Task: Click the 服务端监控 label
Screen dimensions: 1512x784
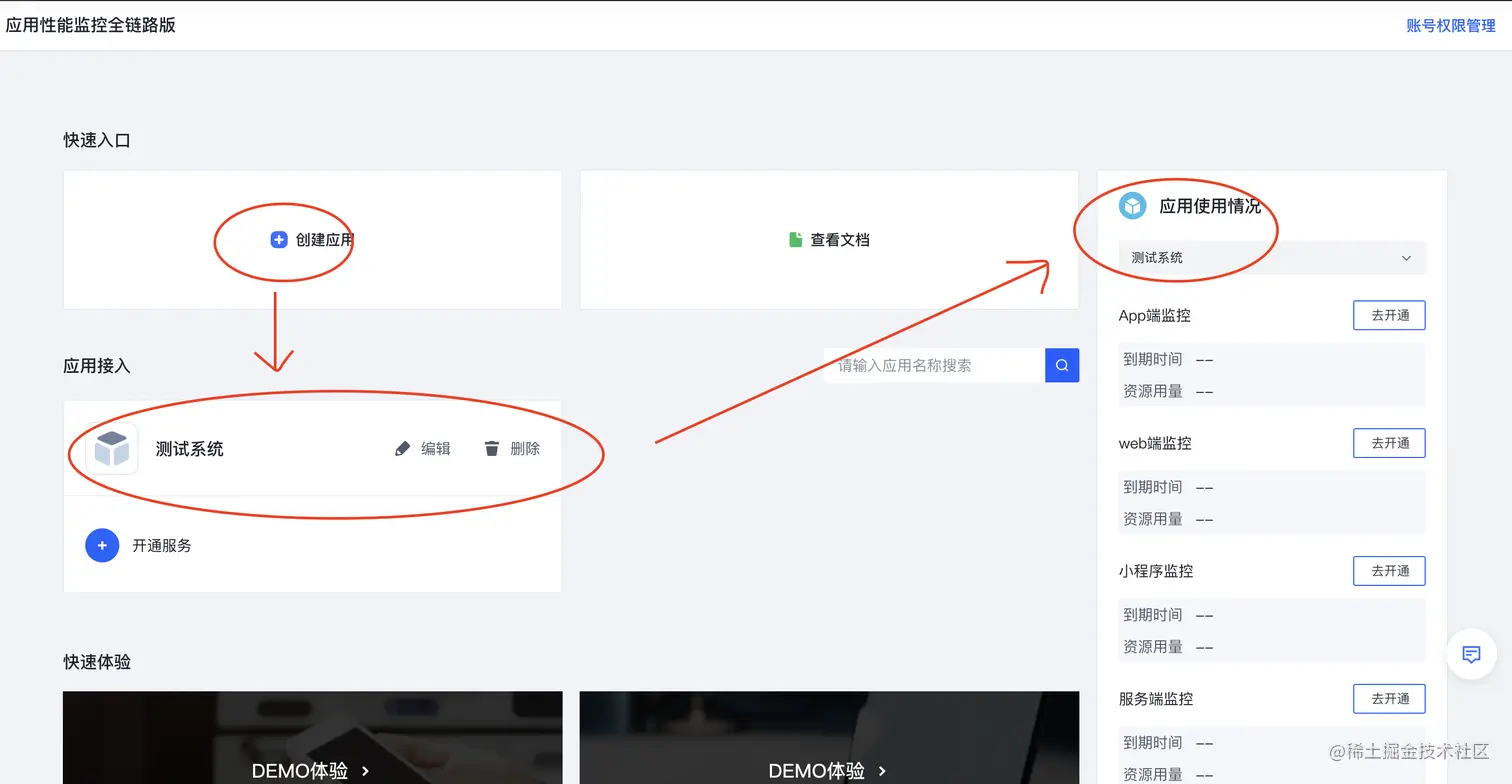Action: (x=1156, y=699)
